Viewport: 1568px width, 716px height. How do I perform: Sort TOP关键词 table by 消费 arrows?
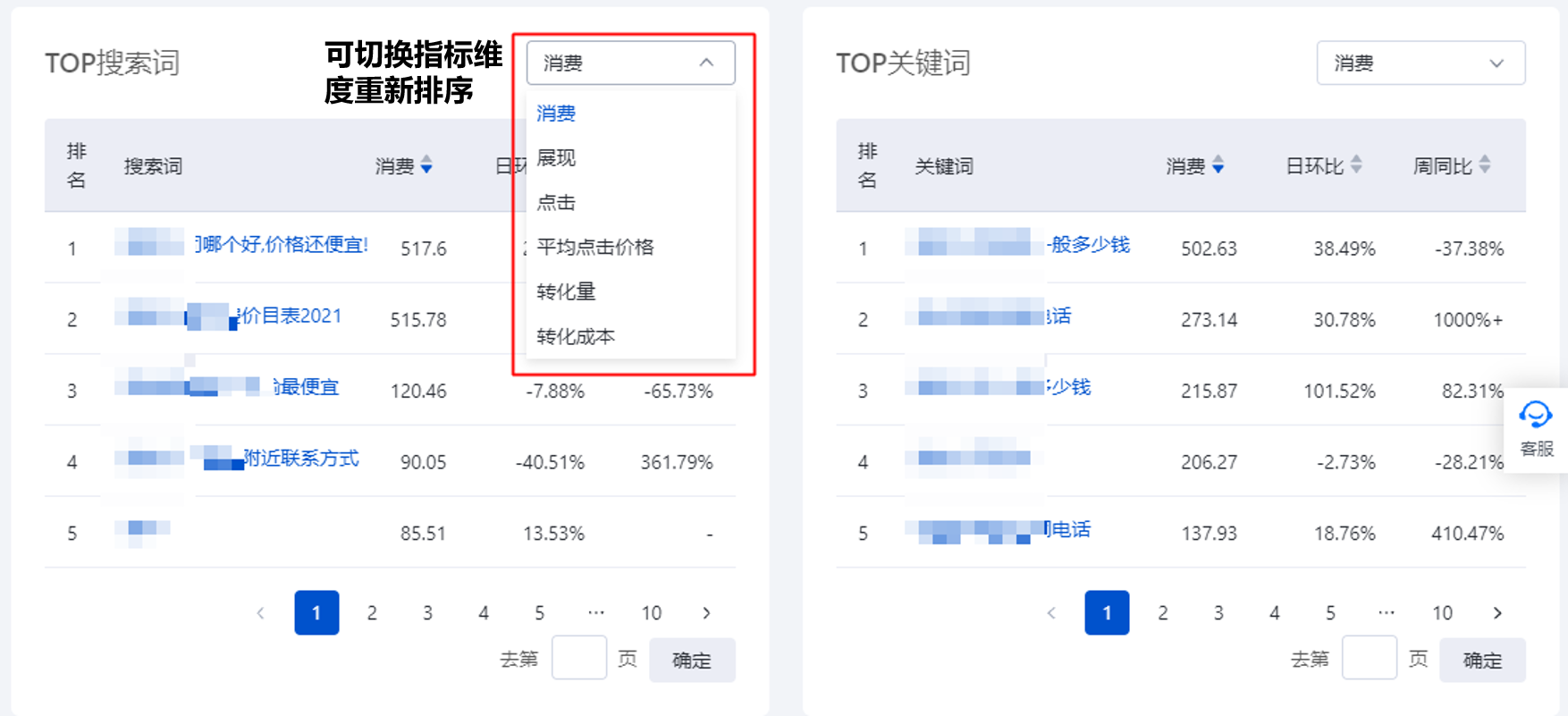tap(1218, 165)
